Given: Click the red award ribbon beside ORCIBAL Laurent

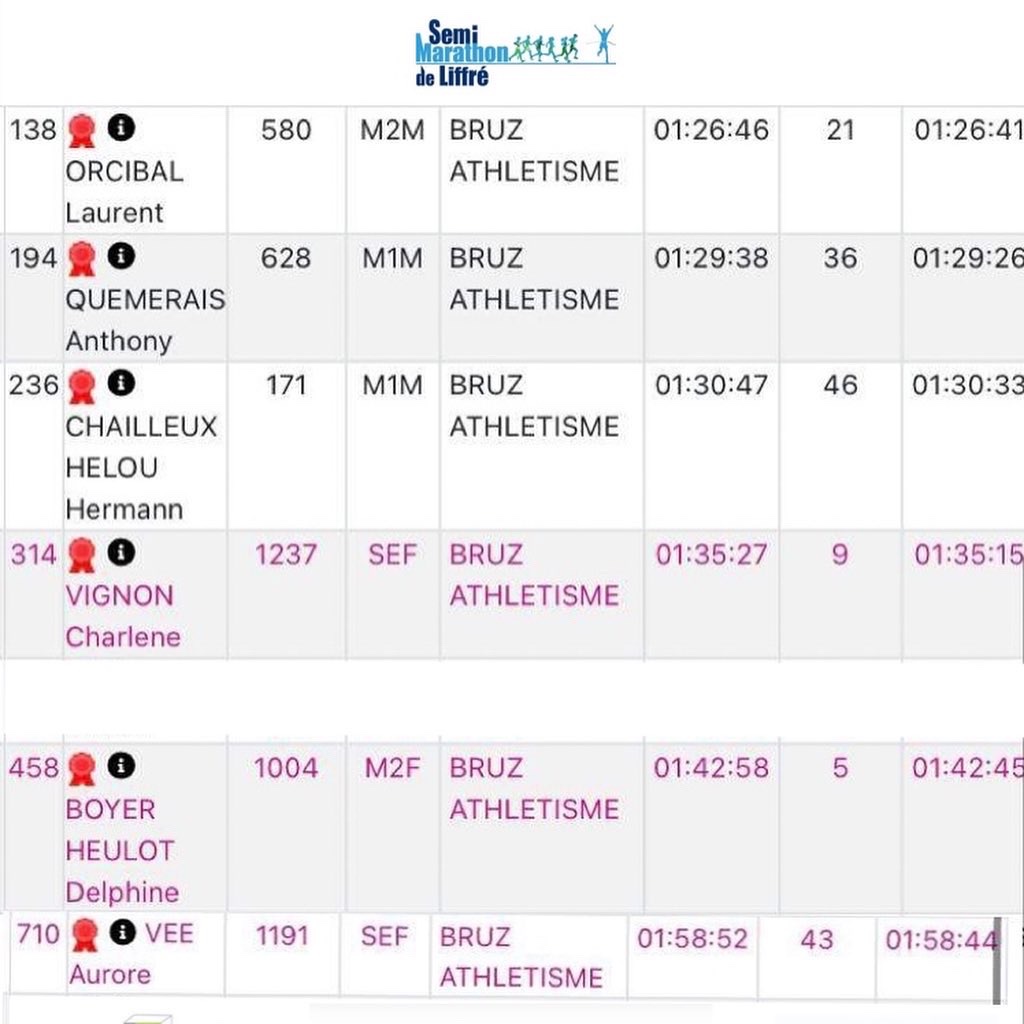Looking at the screenshot, I should (x=82, y=130).
